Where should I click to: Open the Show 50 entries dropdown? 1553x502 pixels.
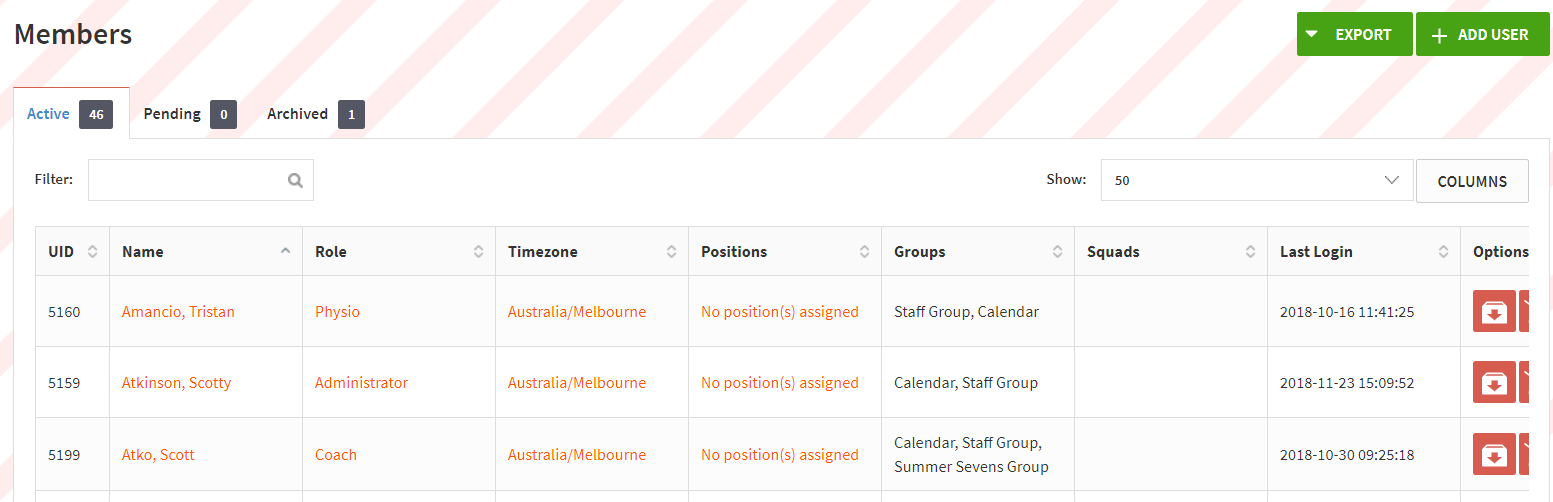click(1257, 180)
